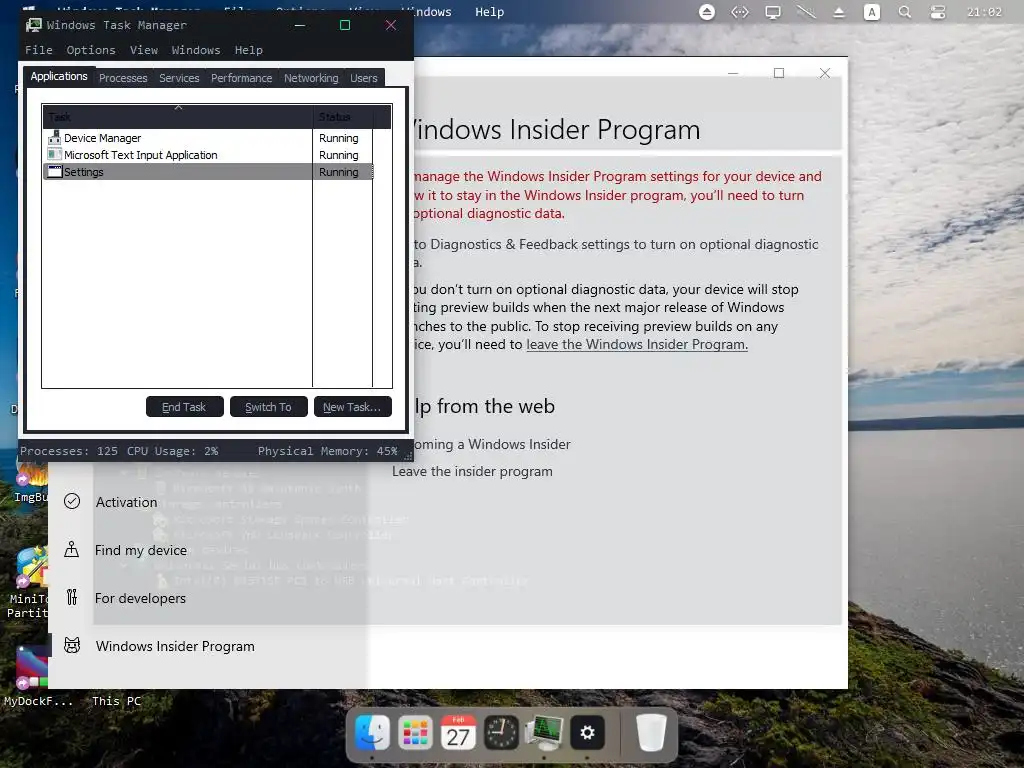Viewport: 1024px width, 768px height.
Task: Open the ImgBurn desktop icon
Action: point(31,482)
